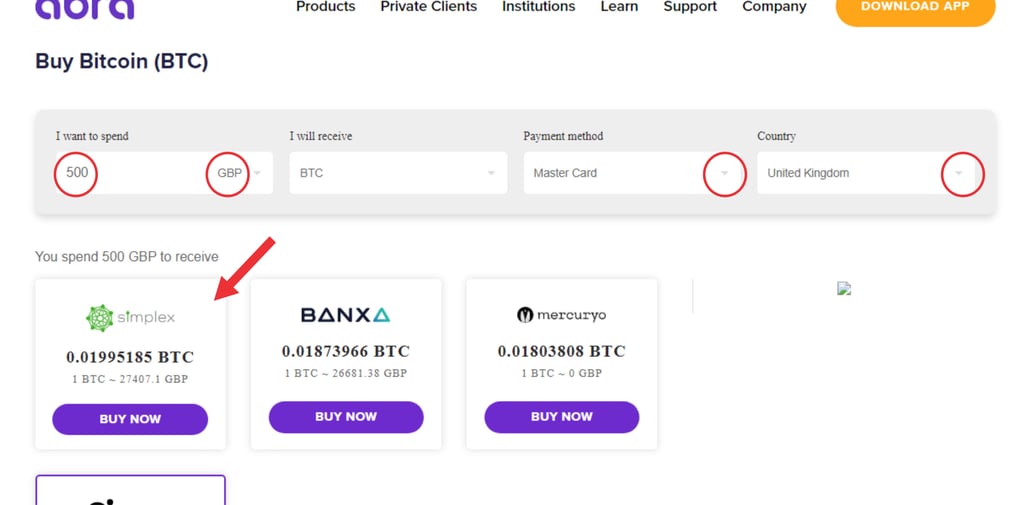
Task: Click the Abra logo
Action: click(84, 8)
